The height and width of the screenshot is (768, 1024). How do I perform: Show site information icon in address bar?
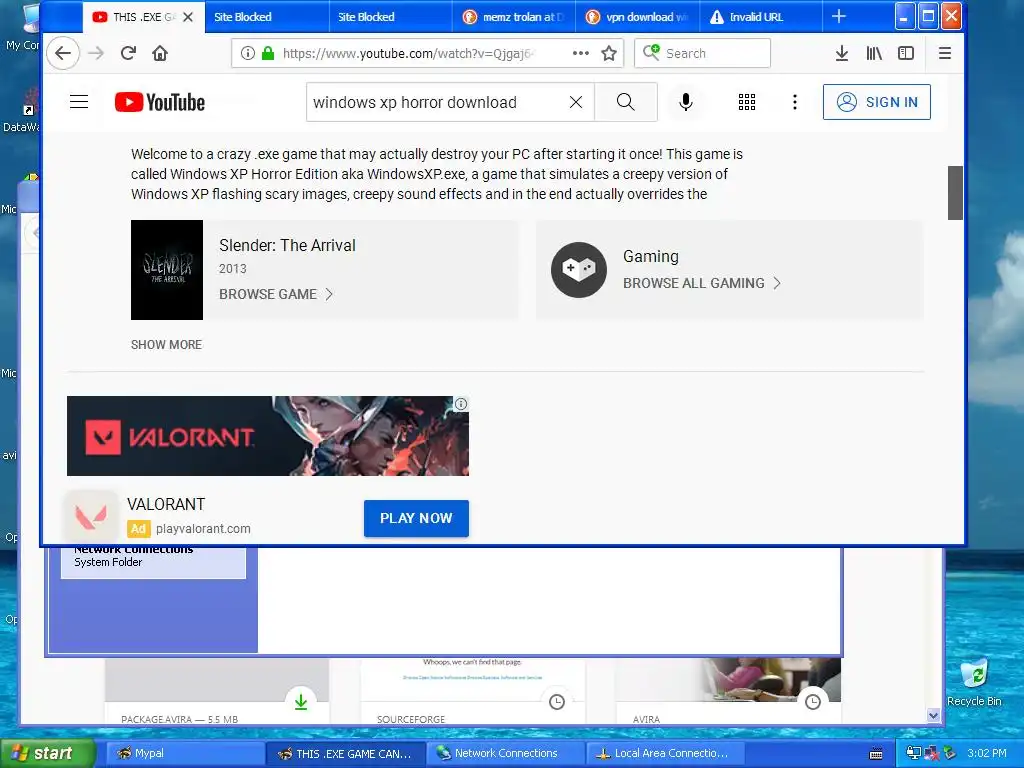tap(248, 54)
